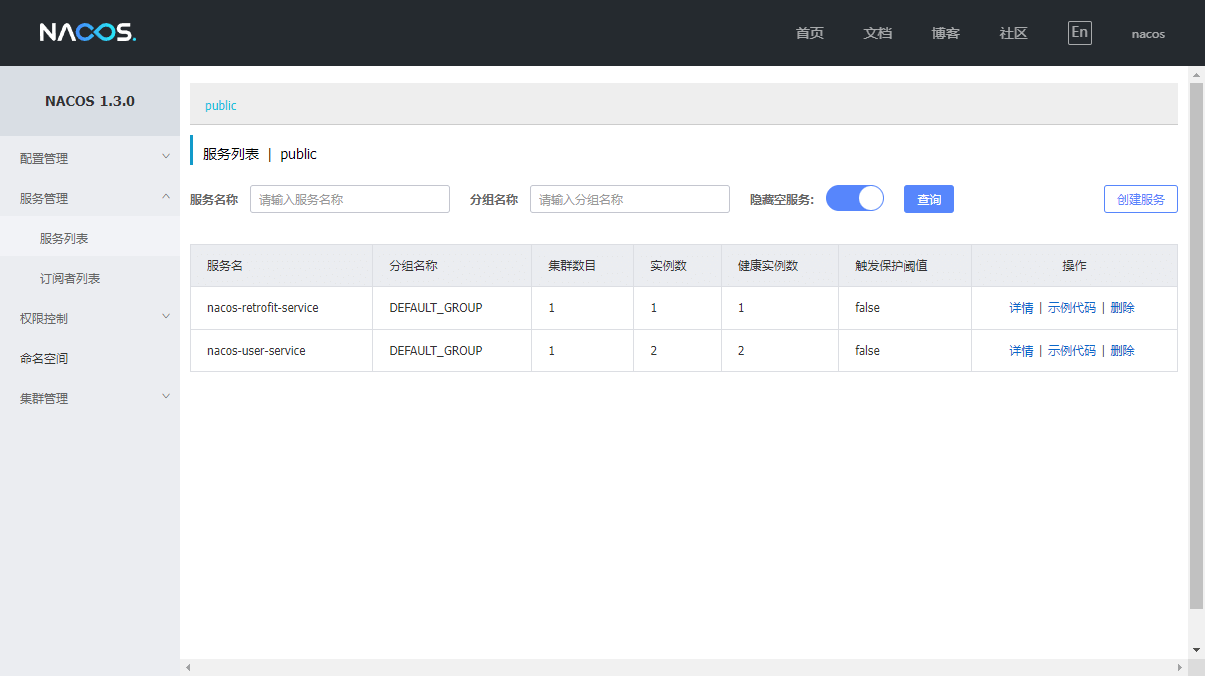Select the public namespace tab
This screenshot has width=1205, height=676.
[x=220, y=105]
